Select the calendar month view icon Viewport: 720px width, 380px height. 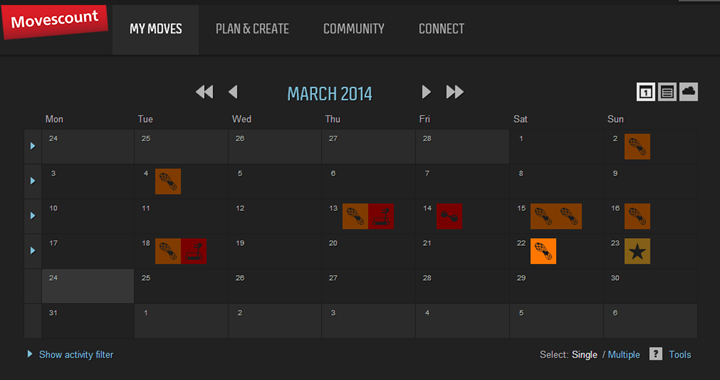pyautogui.click(x=646, y=92)
